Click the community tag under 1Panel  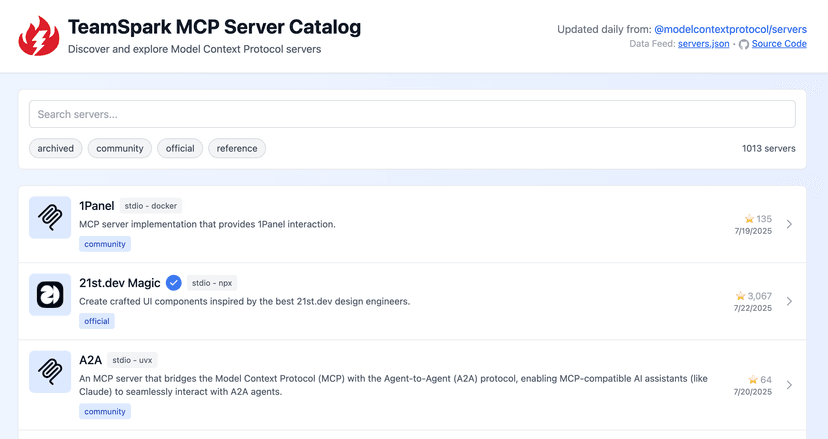click(x=105, y=244)
